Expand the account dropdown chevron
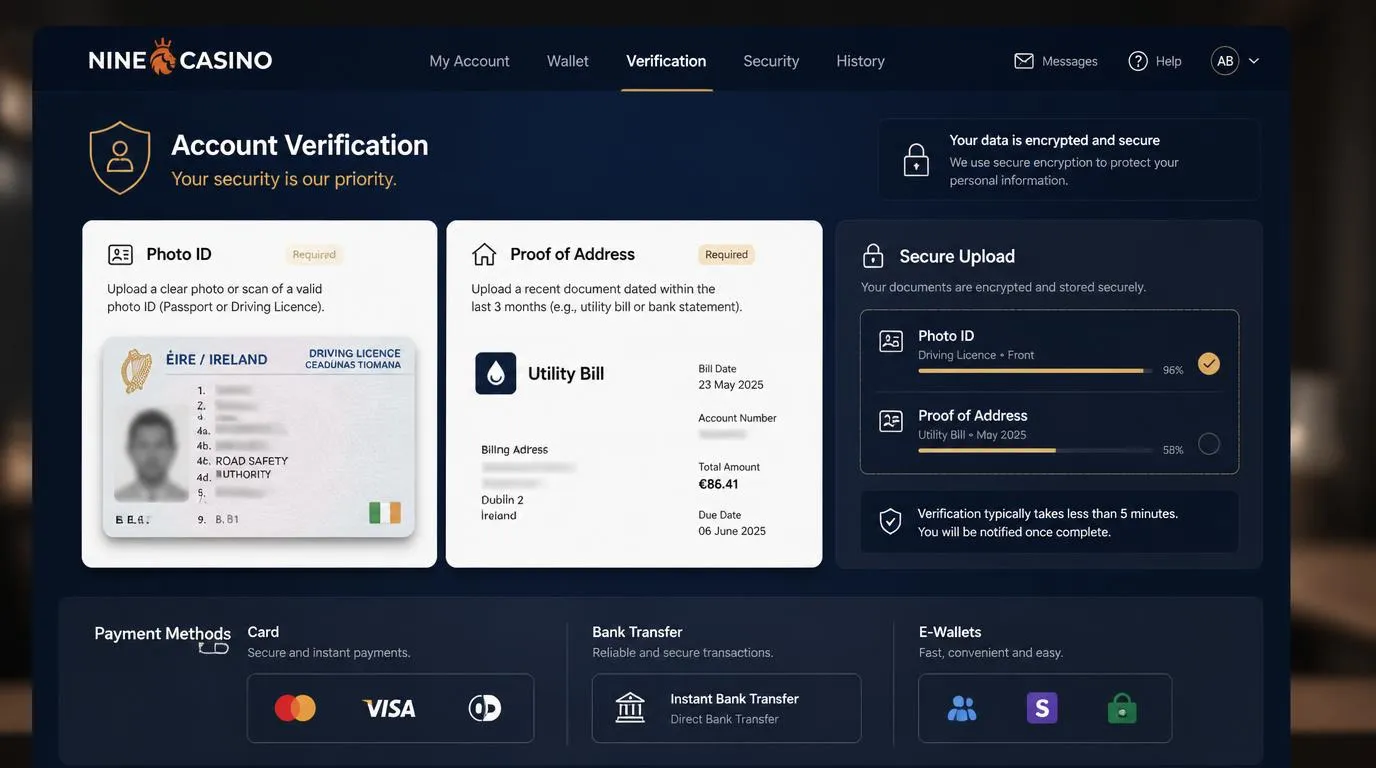Screen dimensions: 1376x768 point(1254,61)
